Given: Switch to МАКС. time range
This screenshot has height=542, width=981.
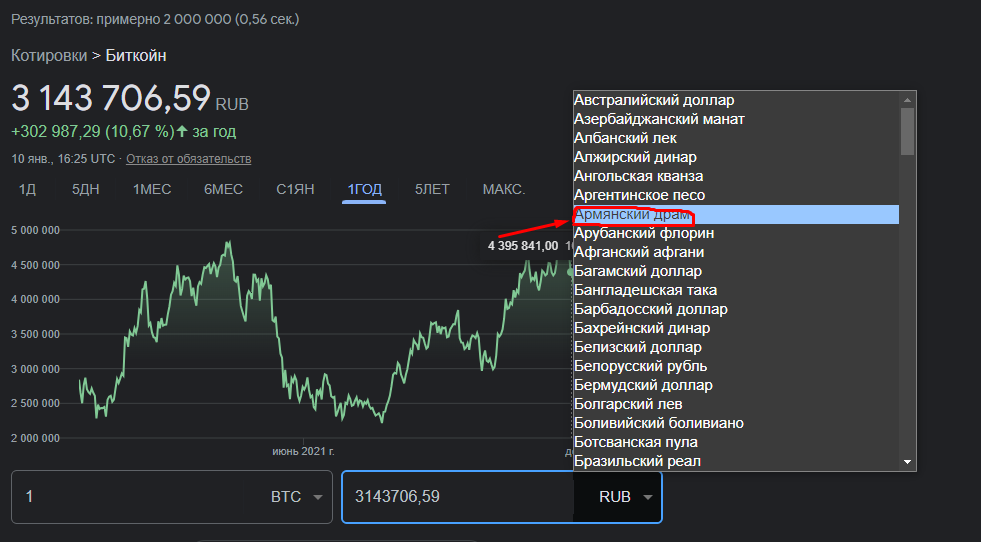Looking at the screenshot, I should [504, 190].
